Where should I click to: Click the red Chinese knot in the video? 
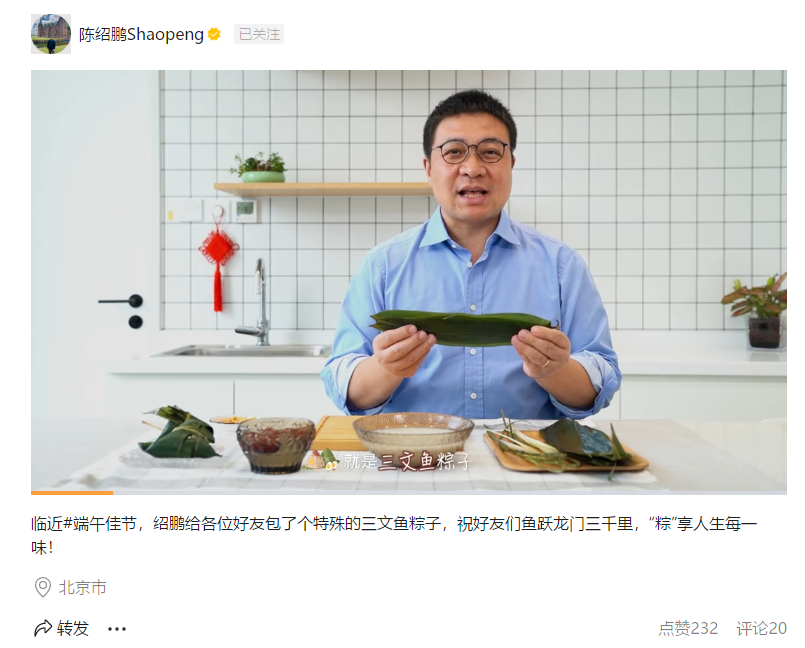(x=219, y=259)
